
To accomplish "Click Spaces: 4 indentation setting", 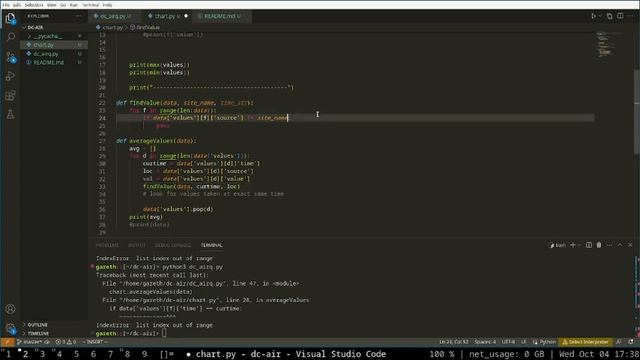I will [x=485, y=342].
